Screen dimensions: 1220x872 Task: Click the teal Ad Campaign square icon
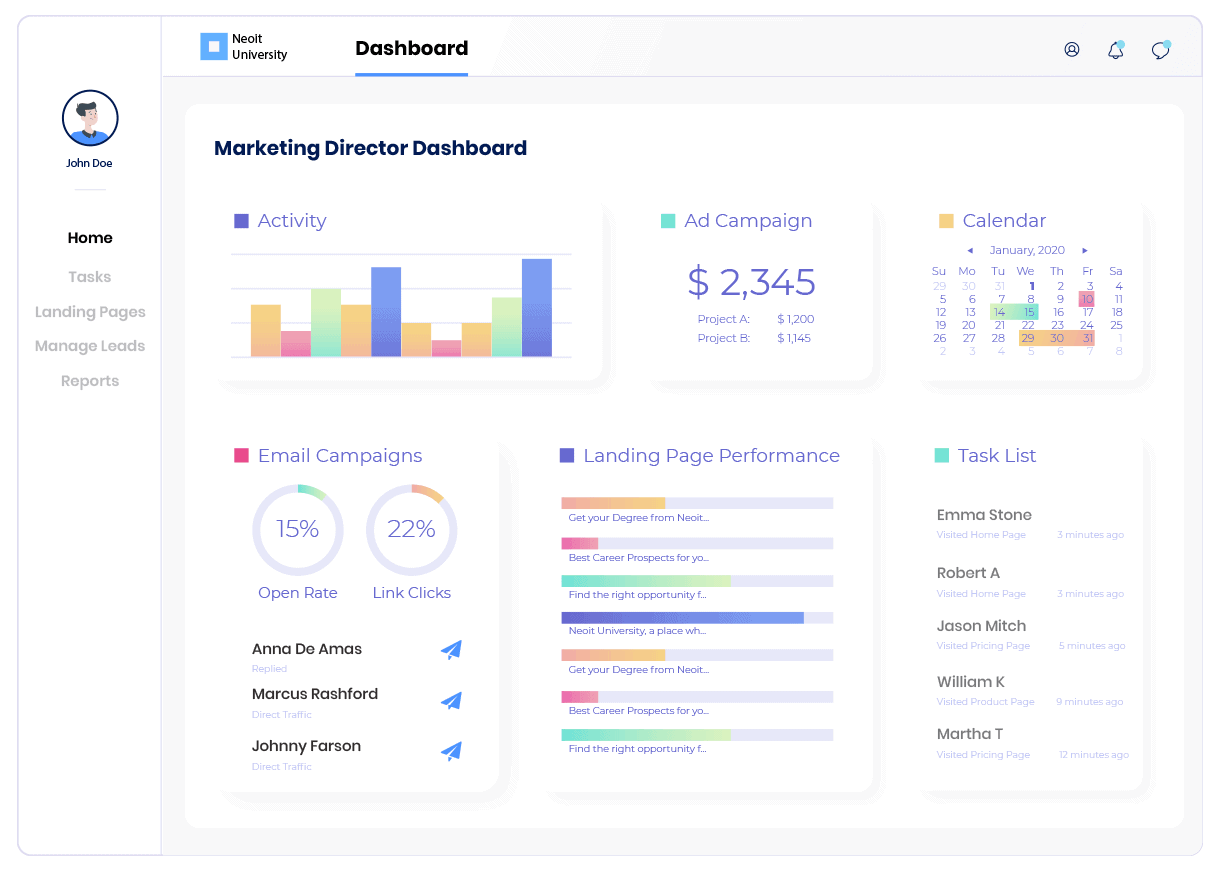(668, 221)
